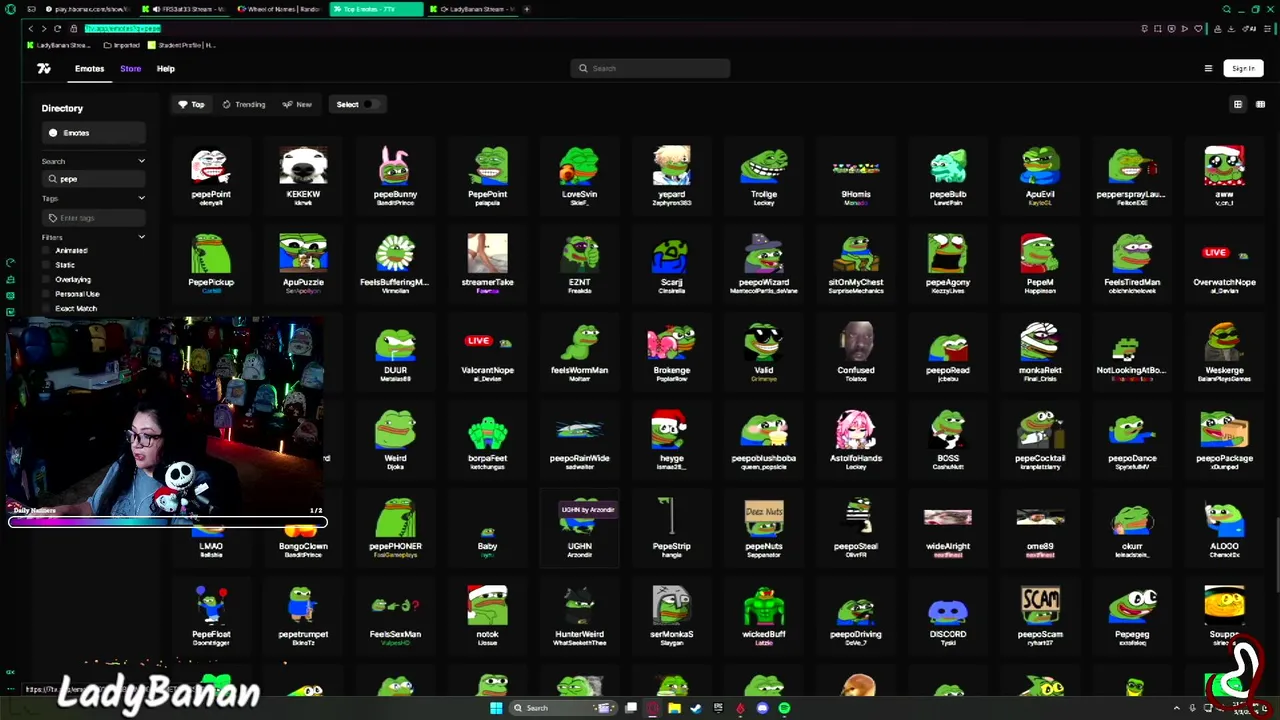Open the Help nav tab
The image size is (1280, 720).
pos(166,69)
